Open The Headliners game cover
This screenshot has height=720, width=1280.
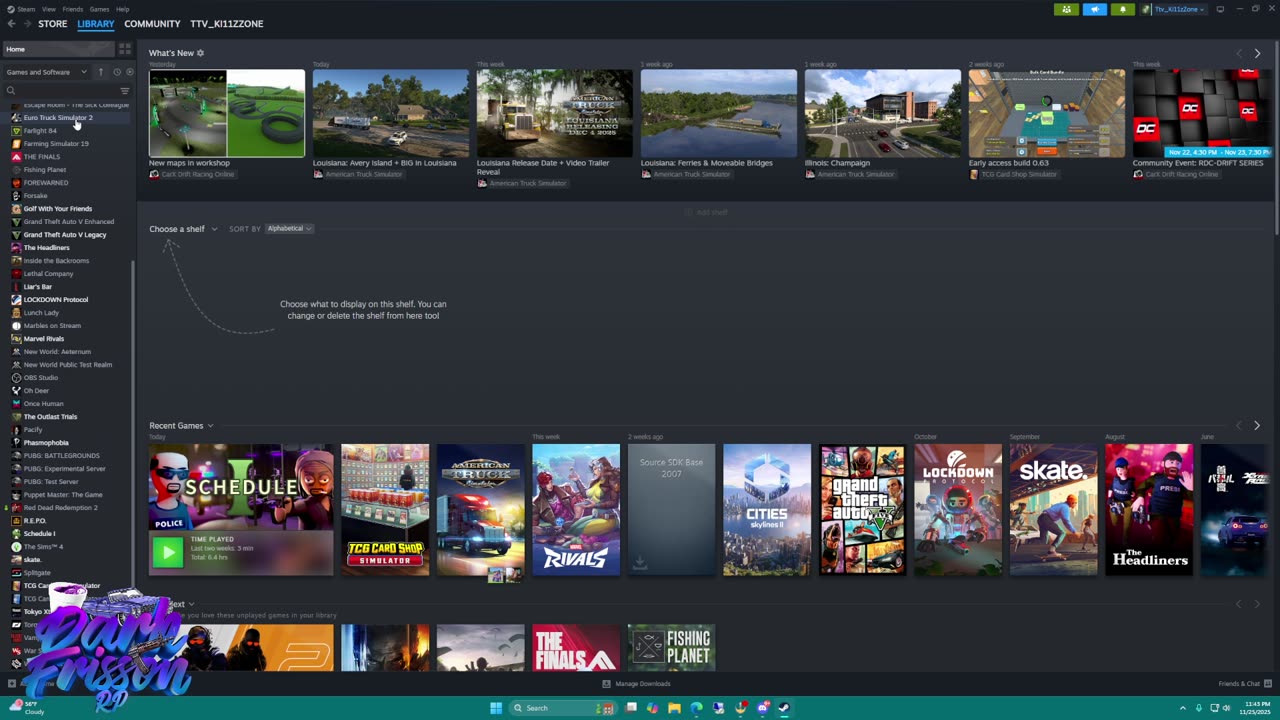[x=1149, y=510]
